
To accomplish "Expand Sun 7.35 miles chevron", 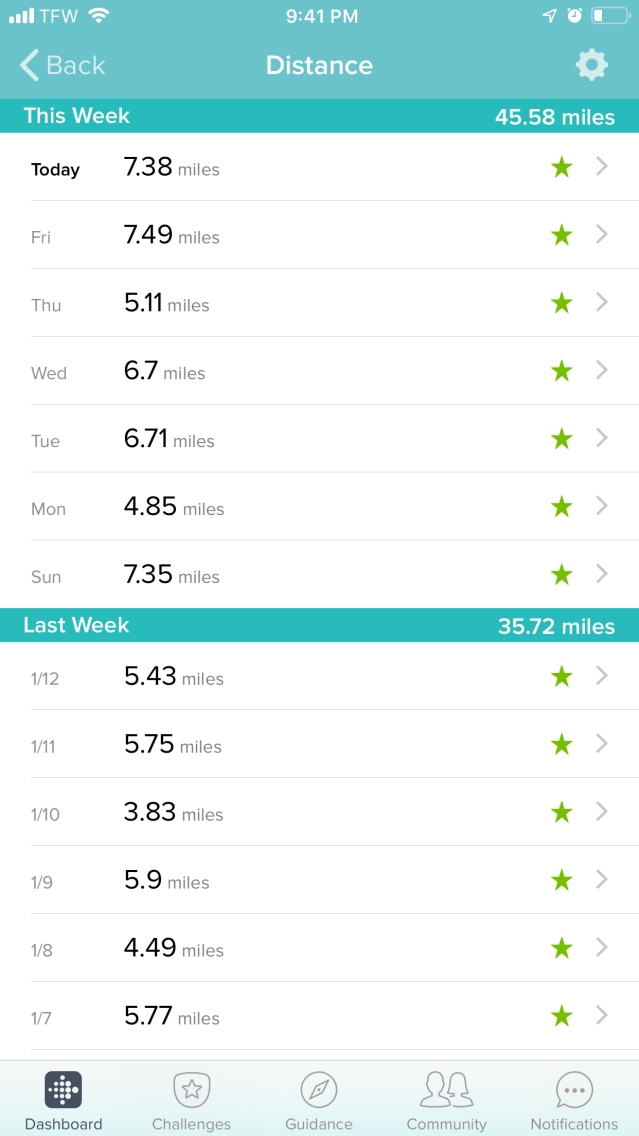I will point(602,574).
